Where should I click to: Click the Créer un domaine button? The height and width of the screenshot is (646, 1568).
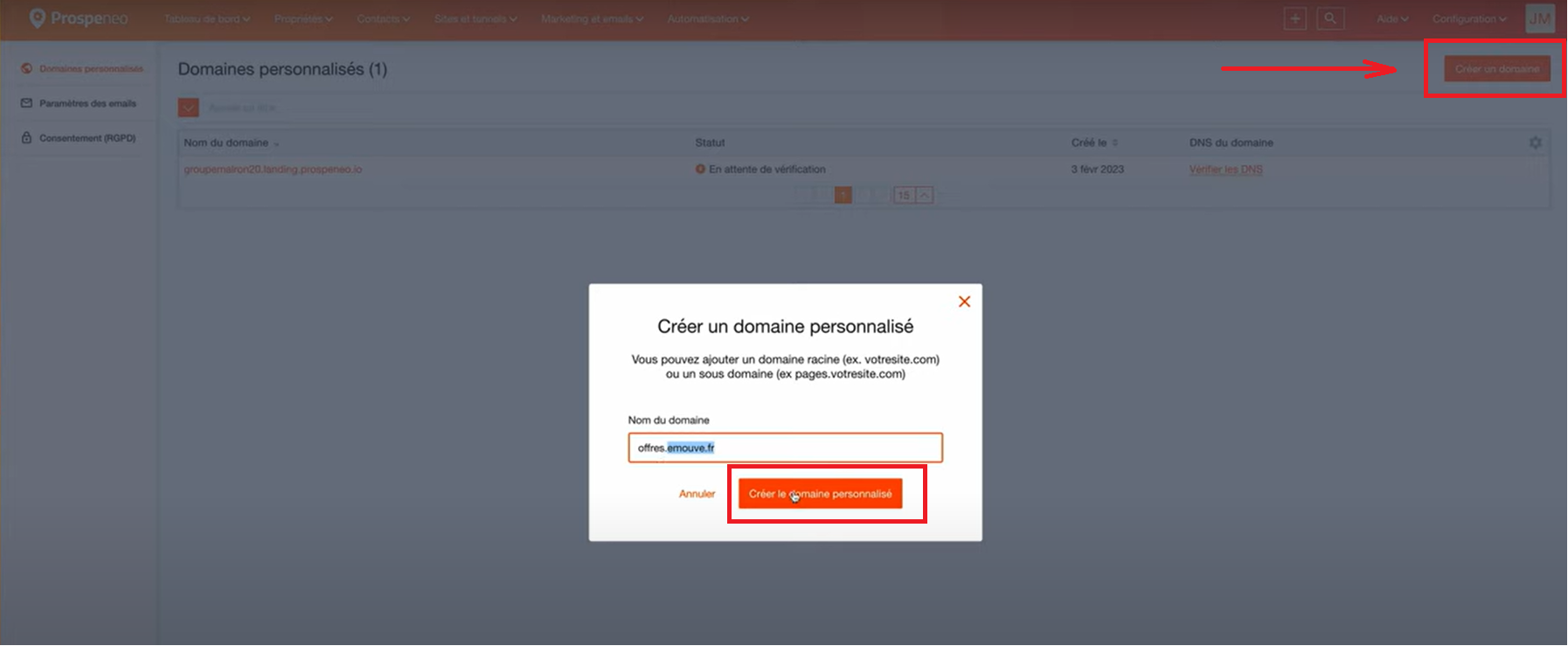click(1497, 69)
